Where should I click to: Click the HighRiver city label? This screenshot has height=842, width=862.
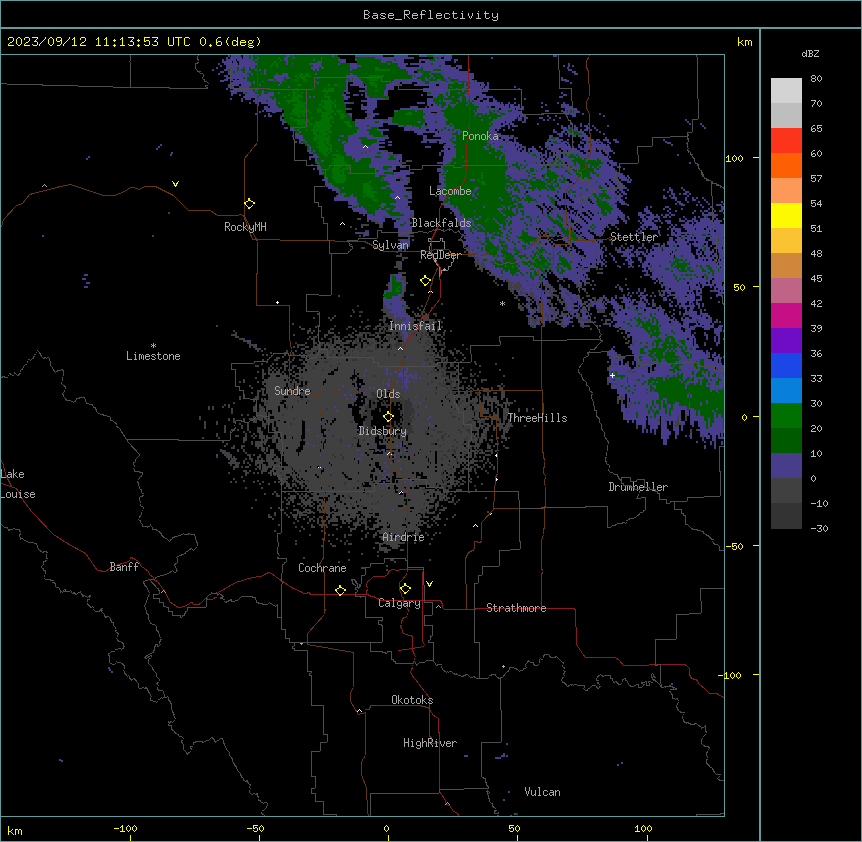430,743
